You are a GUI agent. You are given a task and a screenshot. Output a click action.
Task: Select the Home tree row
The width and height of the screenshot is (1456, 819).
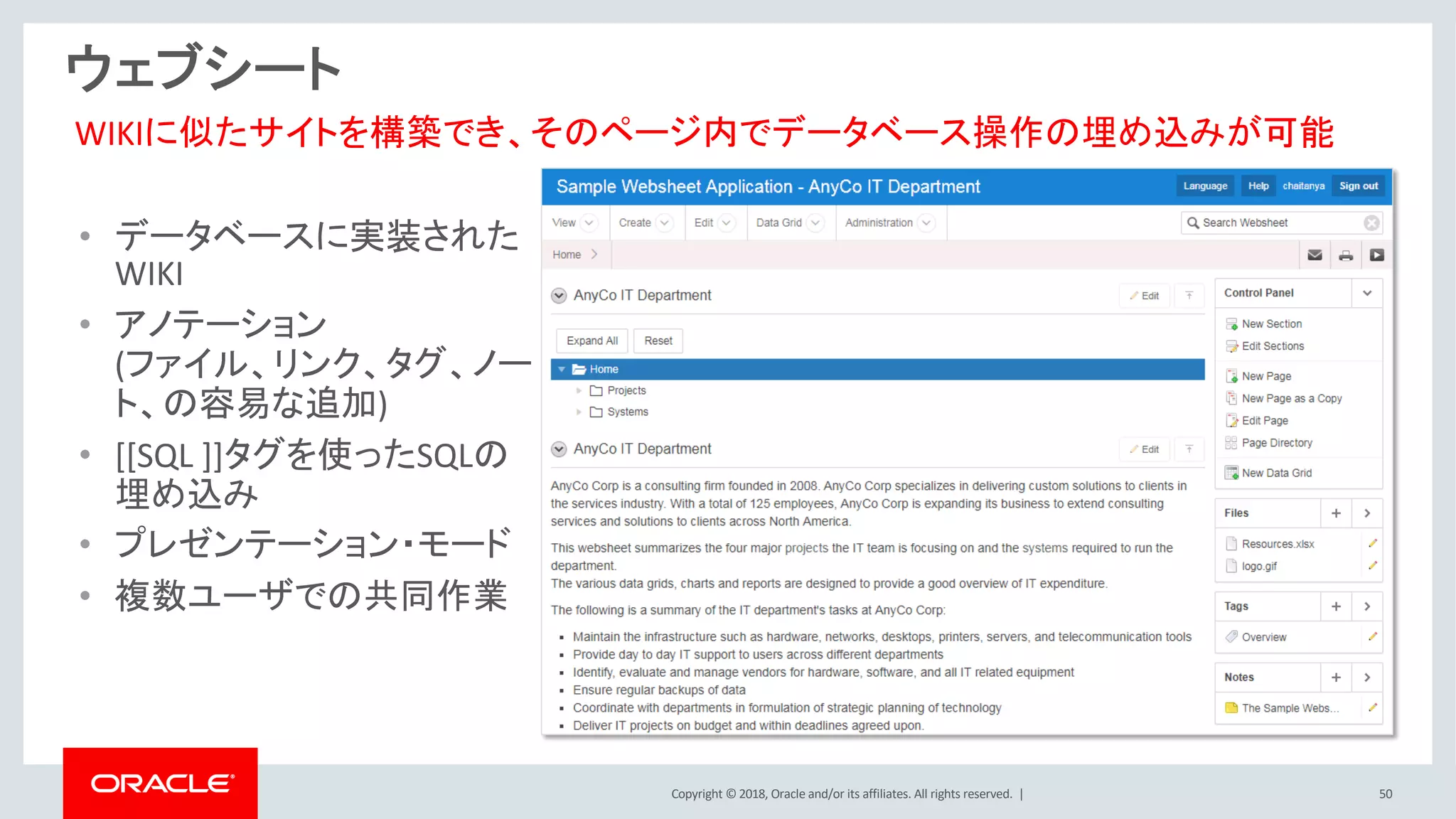[x=877, y=370]
